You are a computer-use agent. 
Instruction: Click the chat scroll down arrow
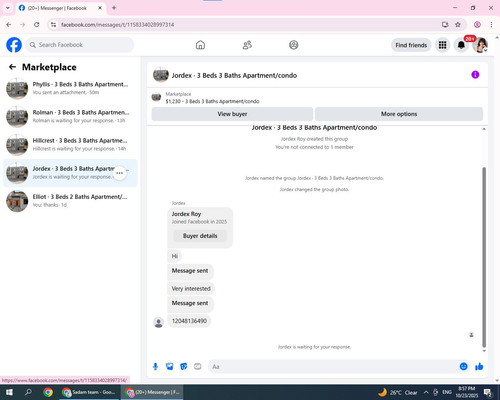(484, 351)
